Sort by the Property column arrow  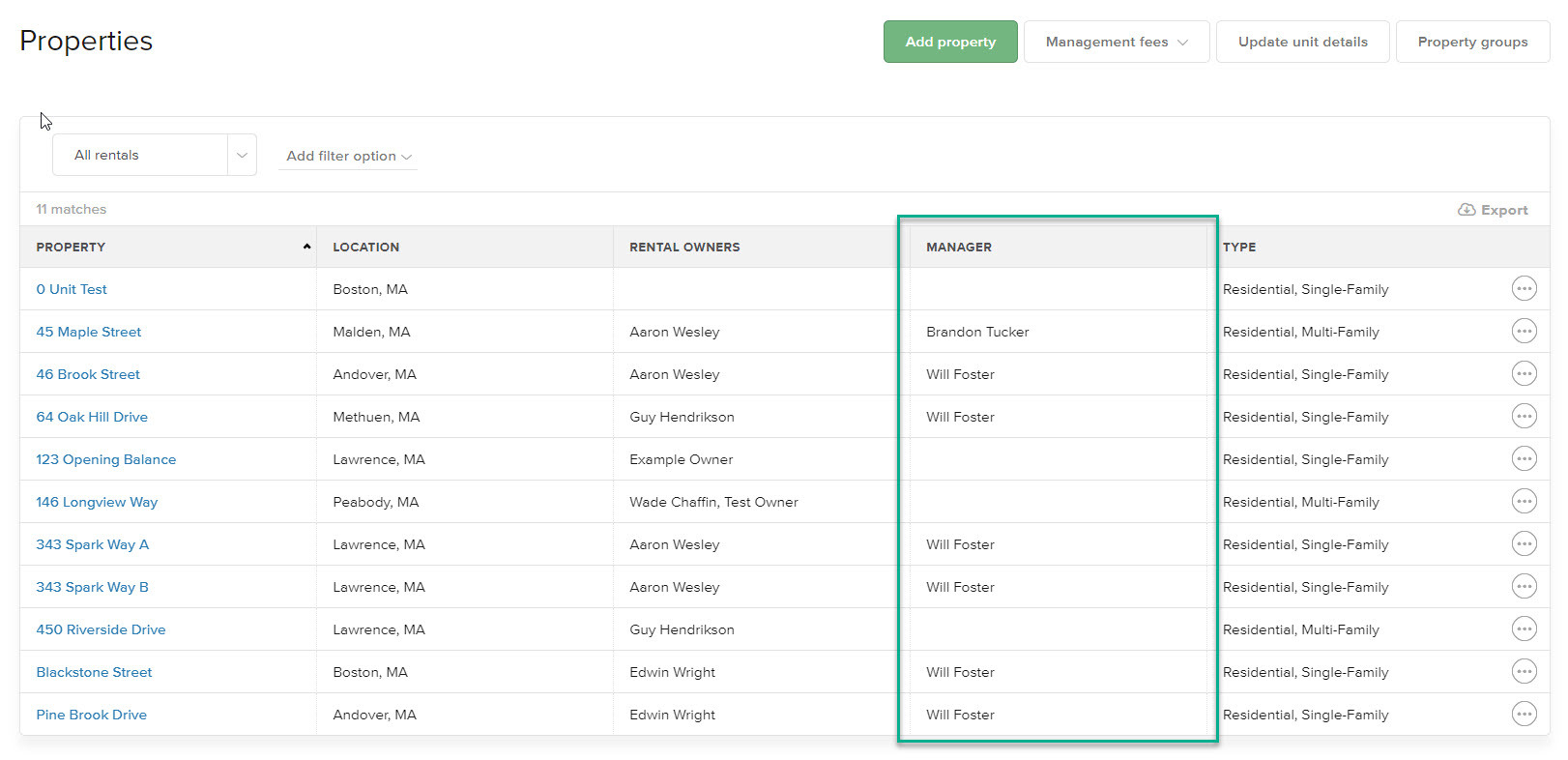pos(306,247)
